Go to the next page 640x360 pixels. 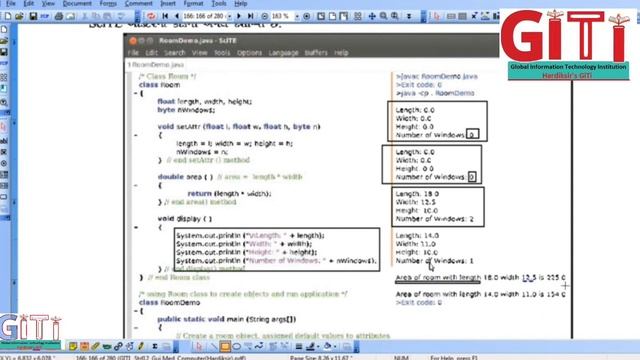coord(239,16)
